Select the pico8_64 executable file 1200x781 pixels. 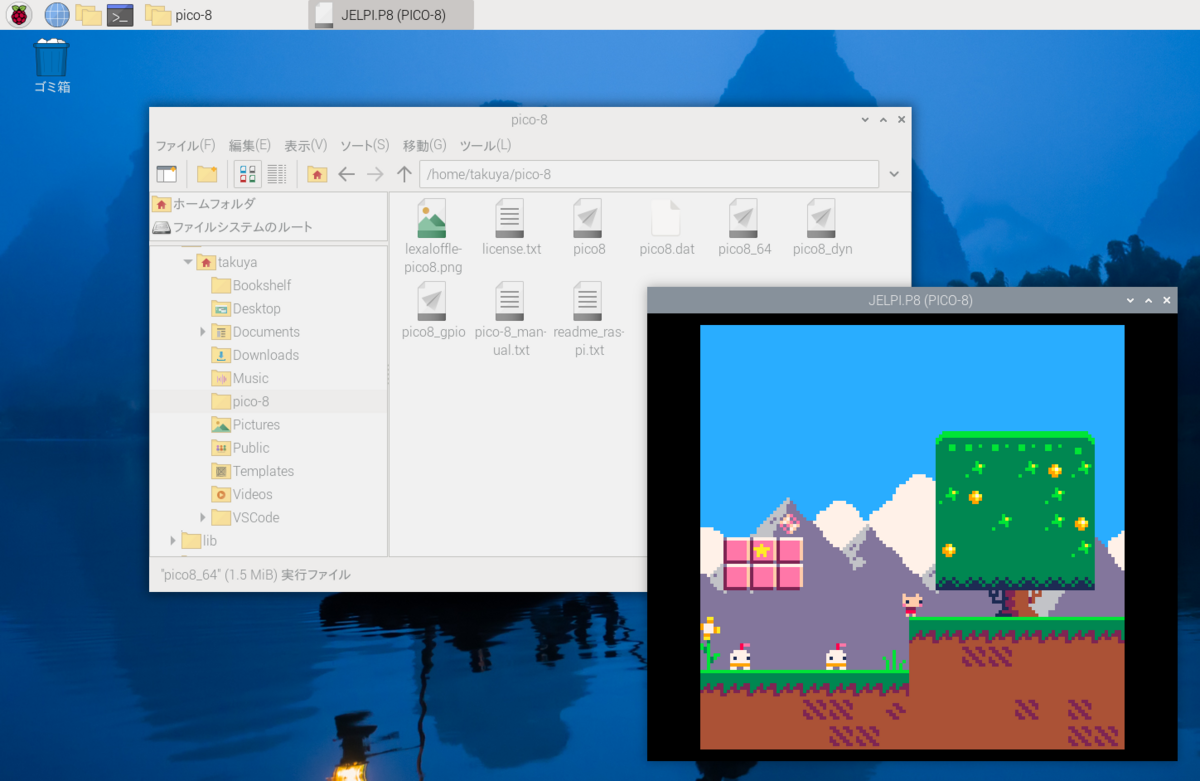(x=745, y=228)
